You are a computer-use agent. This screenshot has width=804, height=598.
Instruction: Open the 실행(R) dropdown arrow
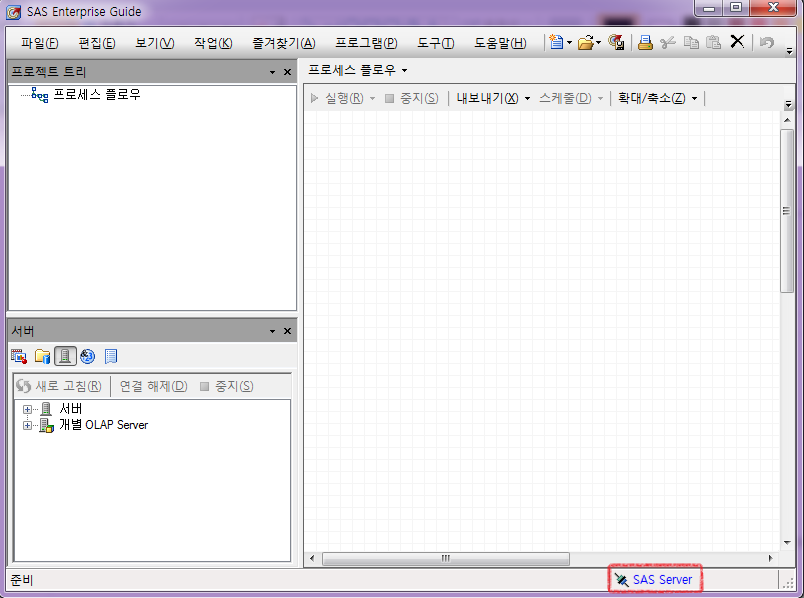click(372, 98)
